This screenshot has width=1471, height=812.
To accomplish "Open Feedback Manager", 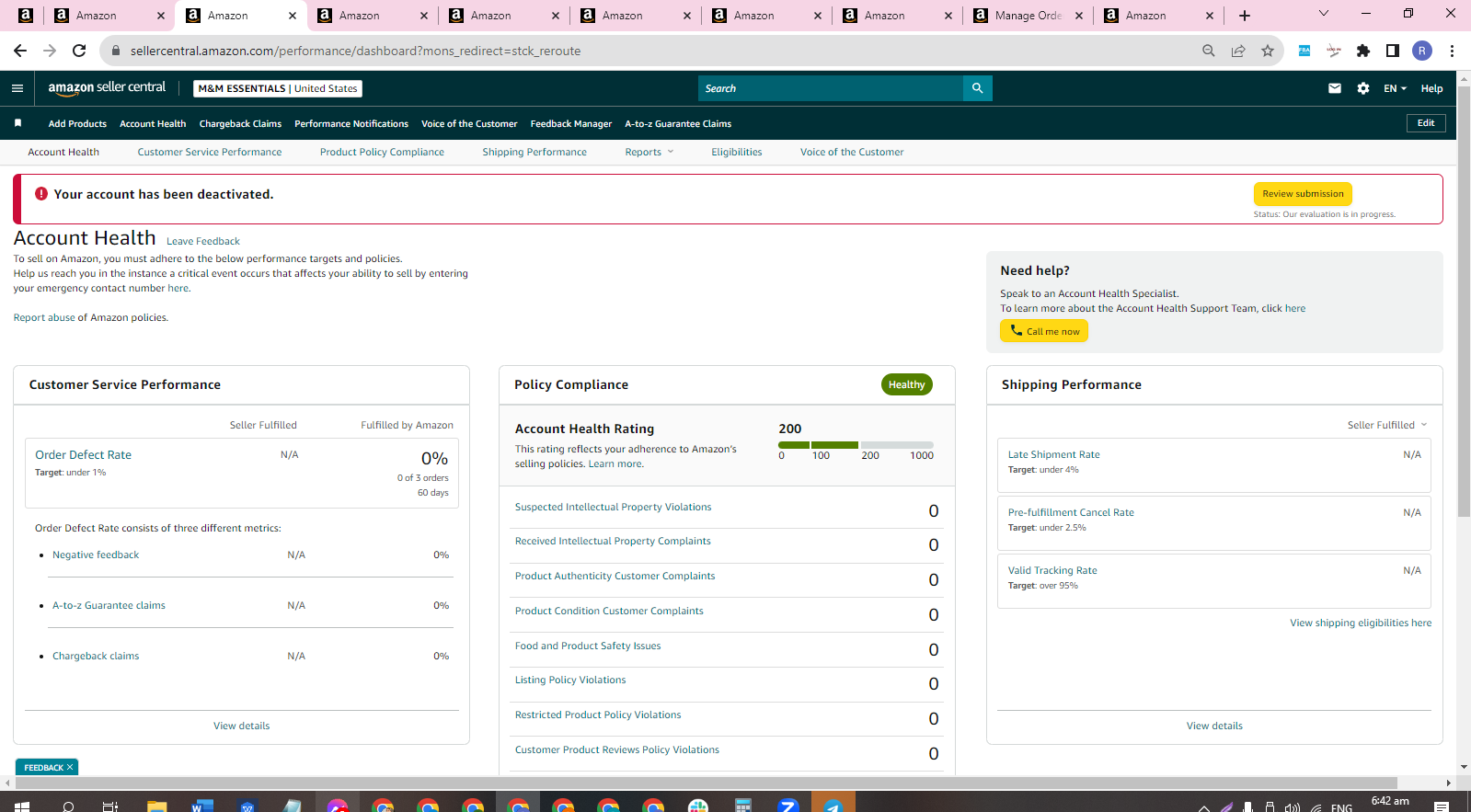I will coord(571,123).
